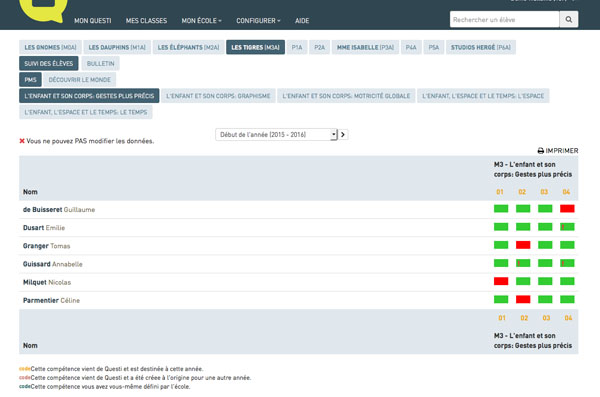Click Milquet's red 01 result cell
Screen dimensions: 600x397
[x=501, y=281]
